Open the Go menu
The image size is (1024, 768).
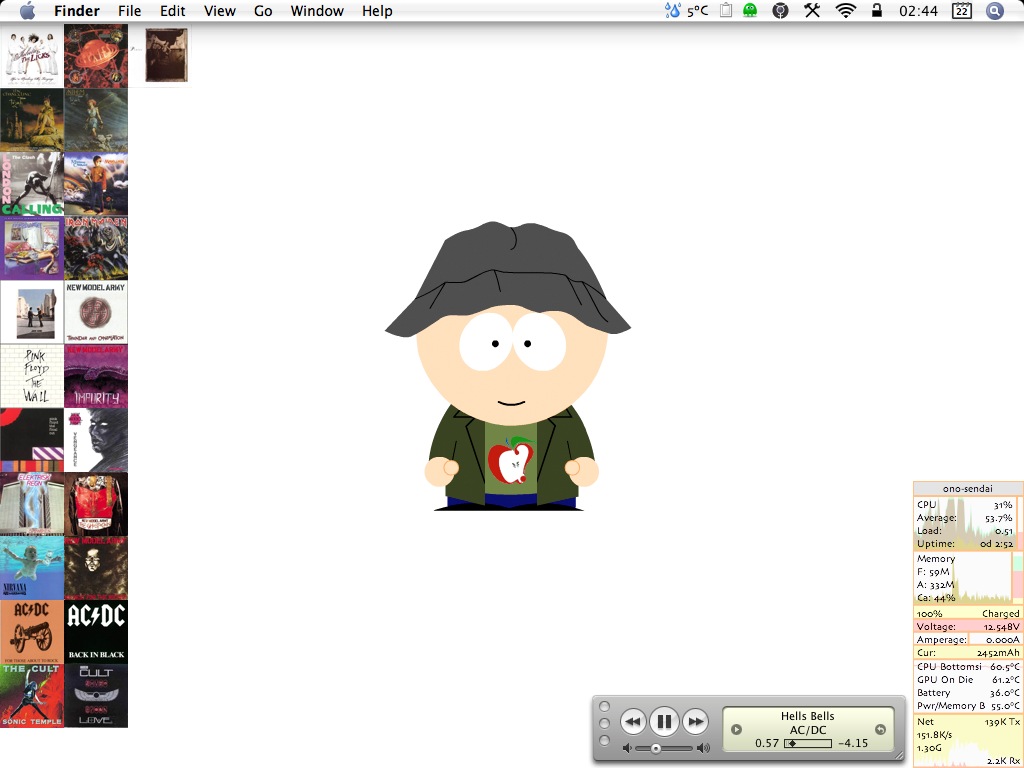click(x=263, y=11)
